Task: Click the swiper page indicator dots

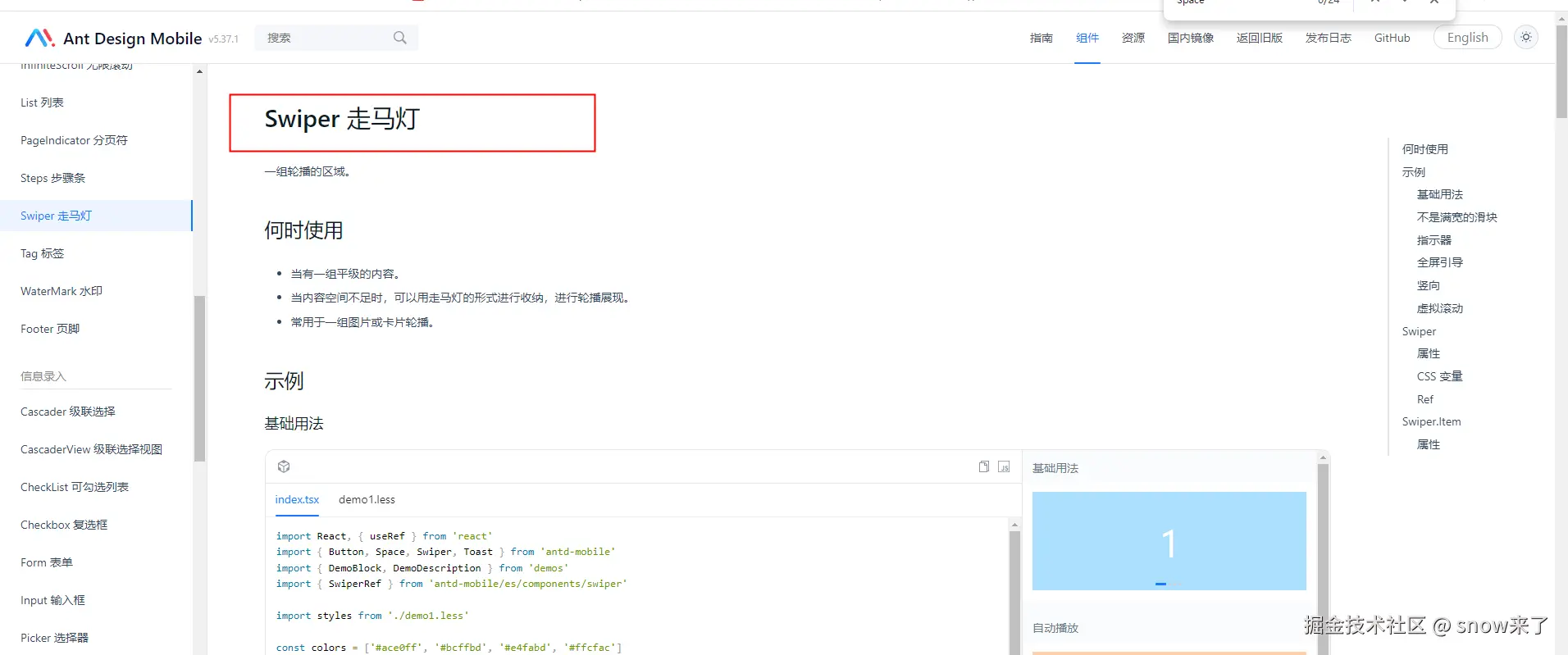Action: [x=1168, y=584]
